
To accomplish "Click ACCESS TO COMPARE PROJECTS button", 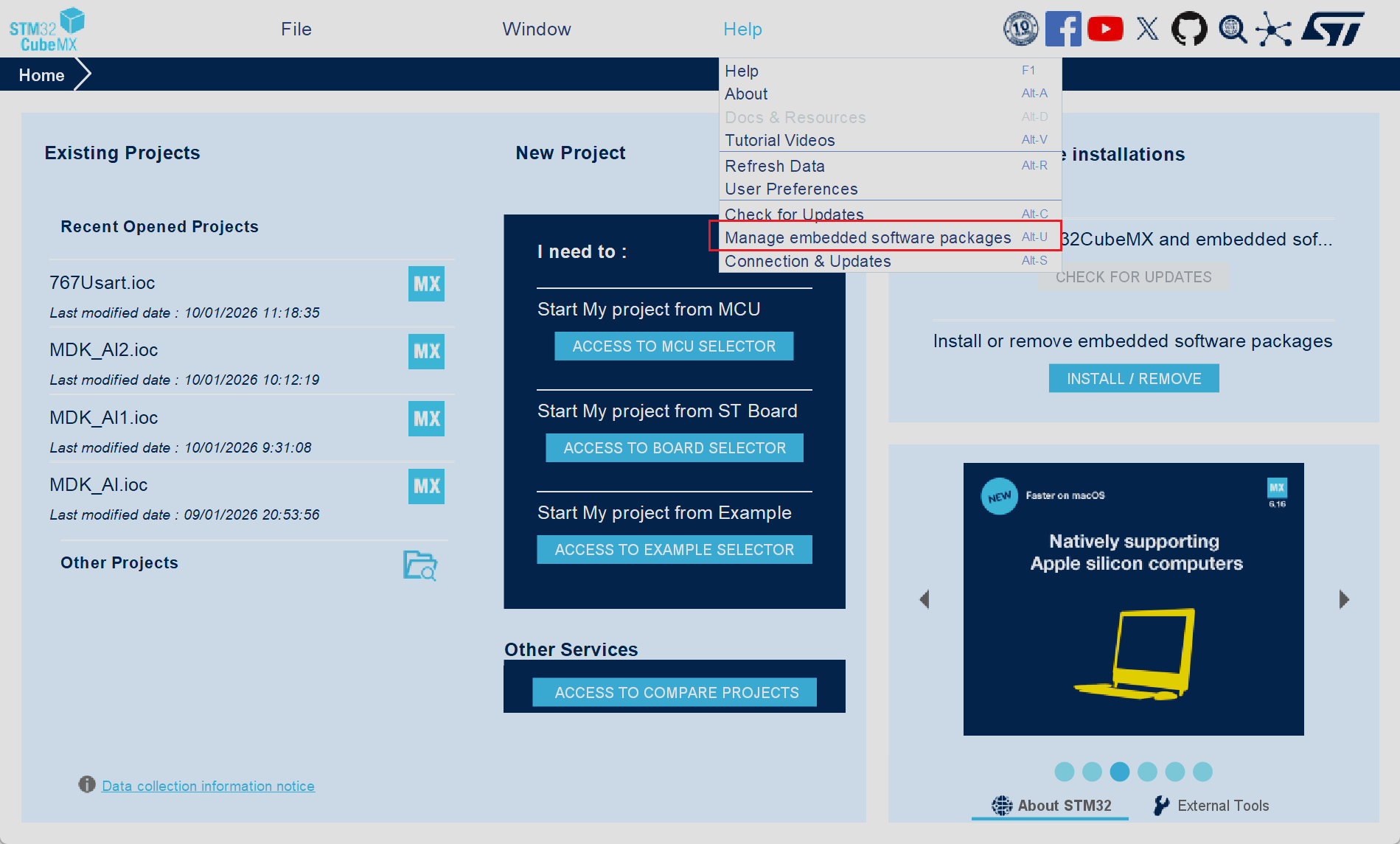I will (x=675, y=692).
